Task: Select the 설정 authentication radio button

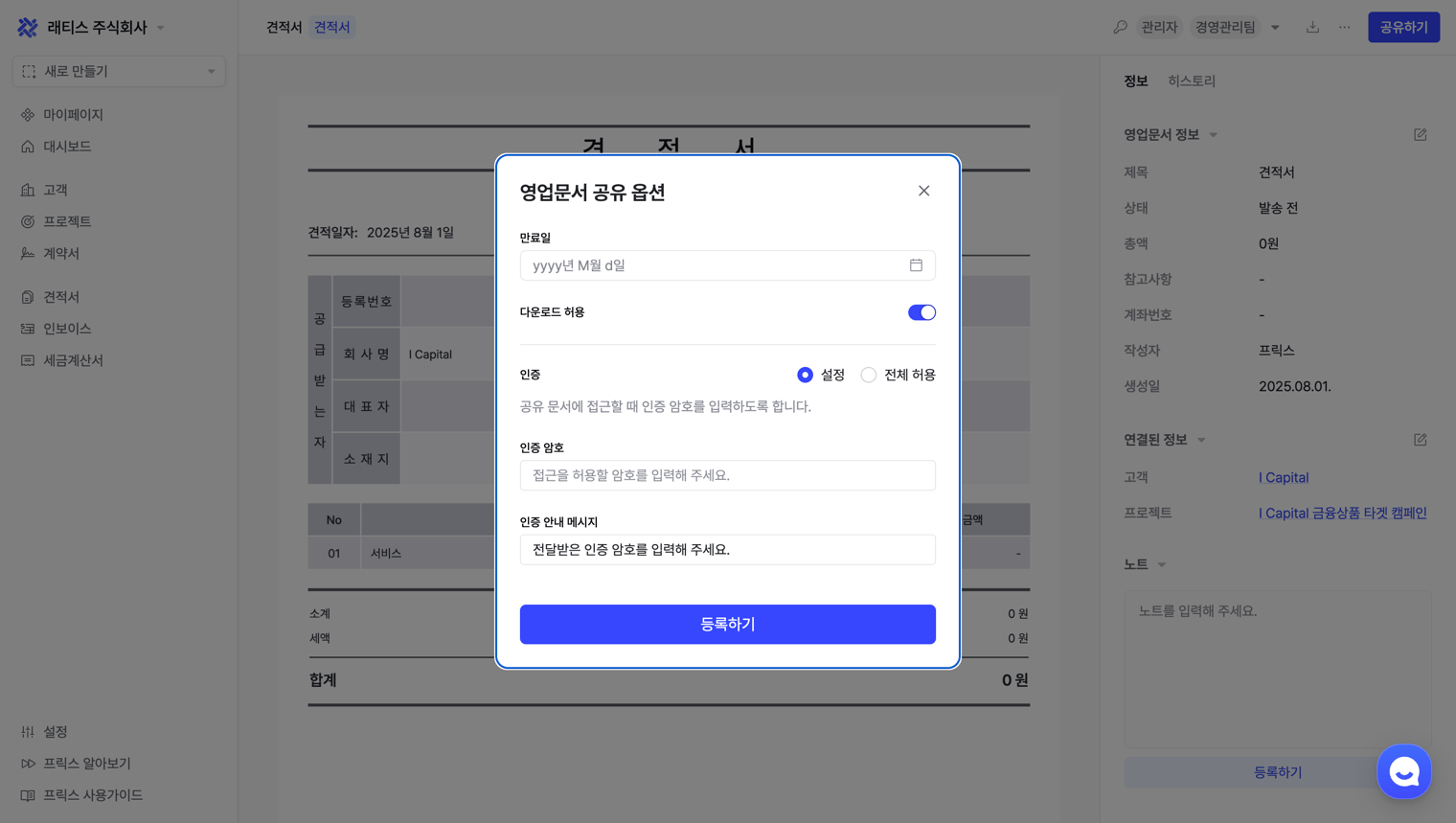Action: (805, 375)
